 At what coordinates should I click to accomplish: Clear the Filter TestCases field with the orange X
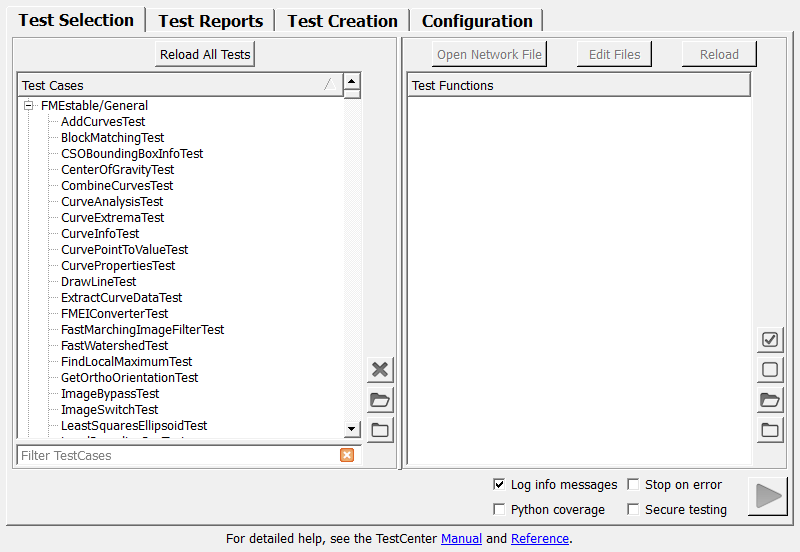(347, 456)
